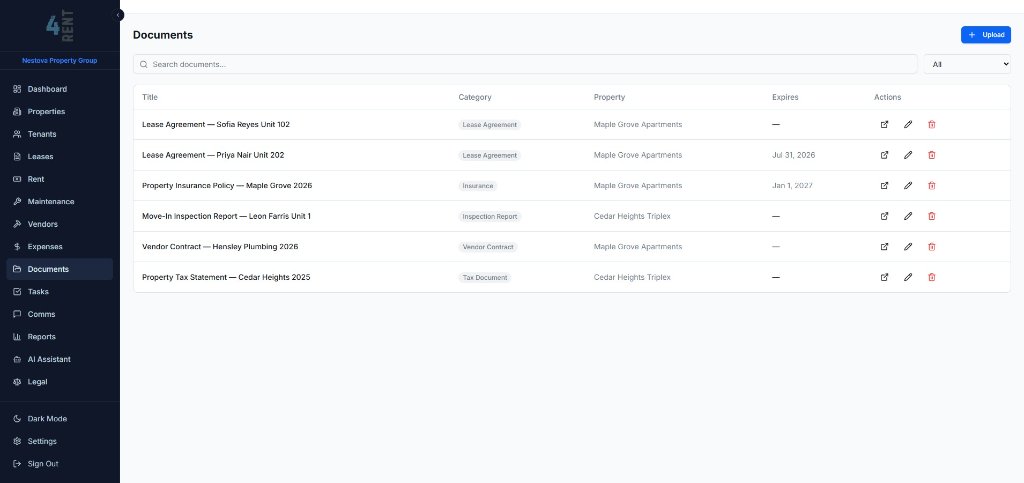Select 'Lease Agreement — Priya Nair Unit 202' title
This screenshot has height=483, width=1024.
tap(213, 155)
